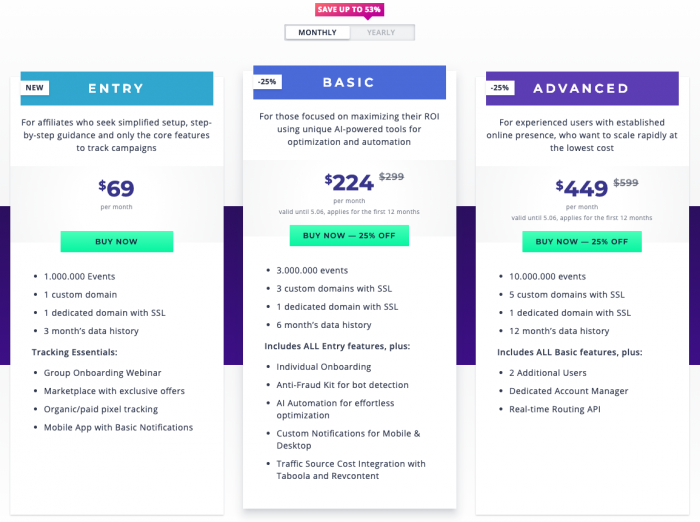Click the crossed-out $299 price
The image size is (700, 522).
point(392,177)
